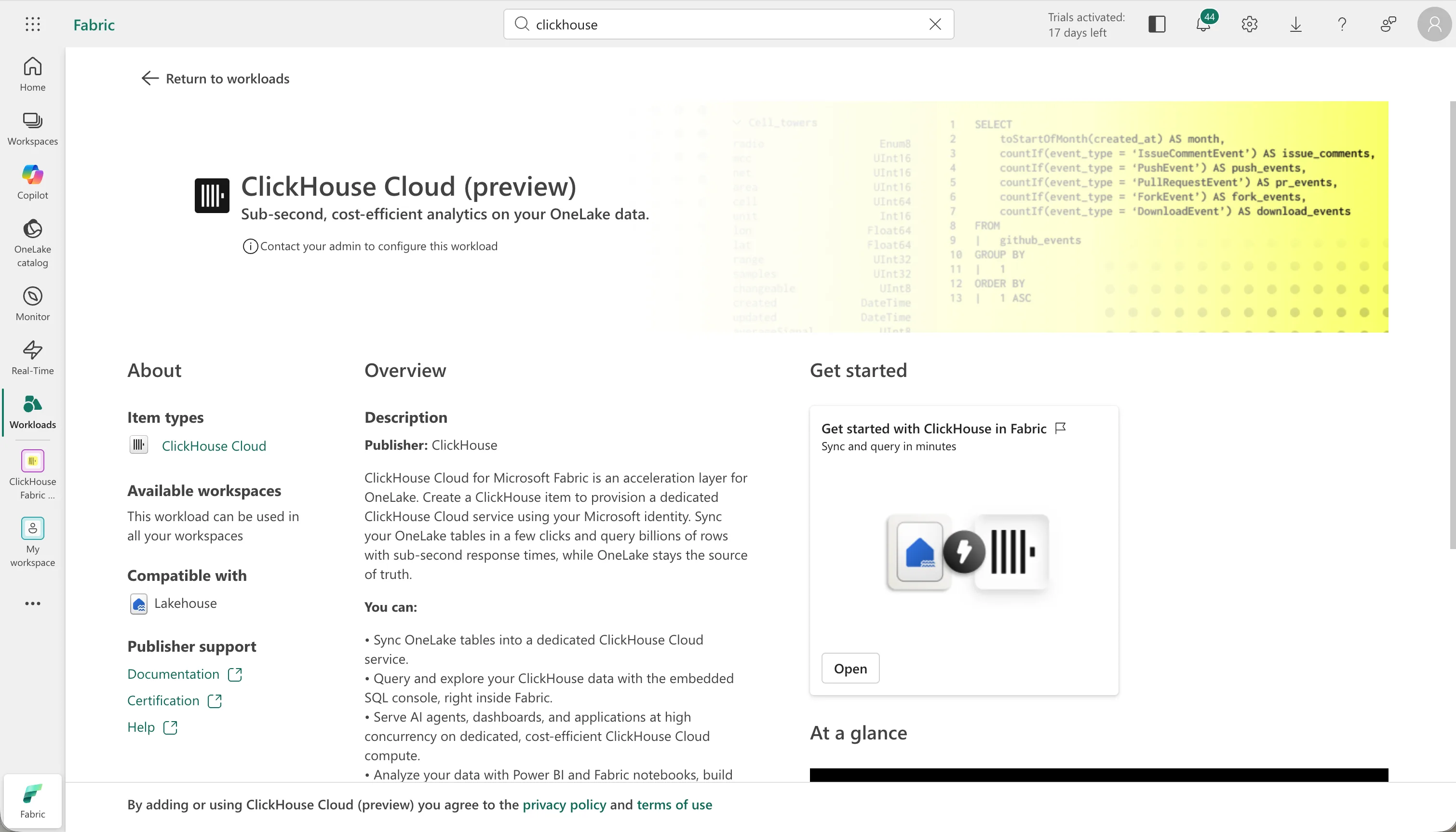Viewport: 1456px width, 832px height.
Task: Click the flag icon on get started card
Action: [x=1061, y=428]
